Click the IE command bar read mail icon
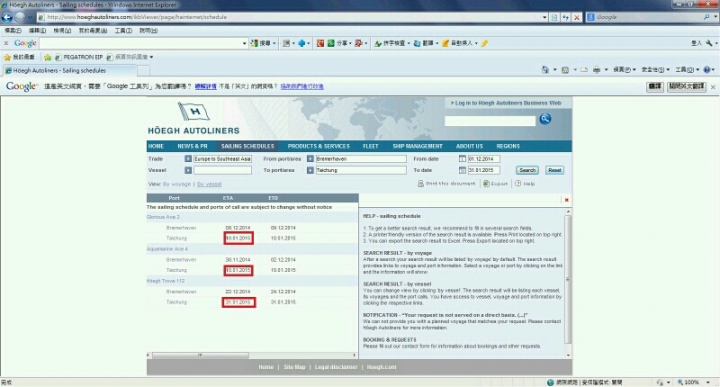Screen dimensions: 720x387 [584, 70]
